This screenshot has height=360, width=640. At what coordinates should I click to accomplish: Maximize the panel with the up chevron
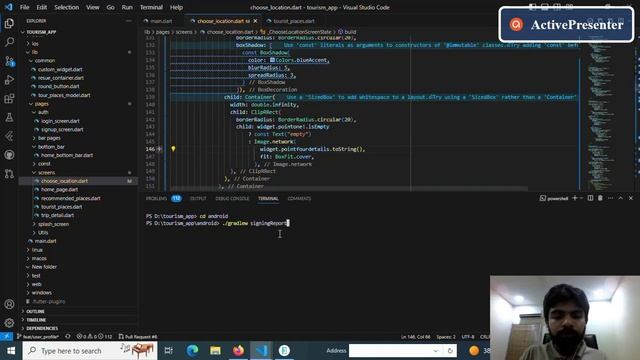click(x=620, y=198)
